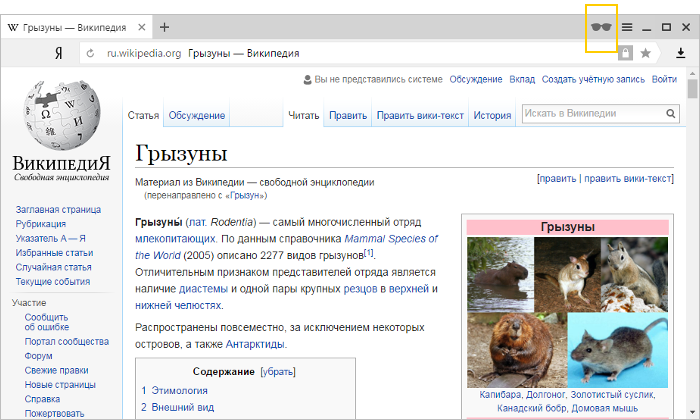Follow the redirect link «Грызун»
This screenshot has height=420, width=700.
click(x=245, y=195)
